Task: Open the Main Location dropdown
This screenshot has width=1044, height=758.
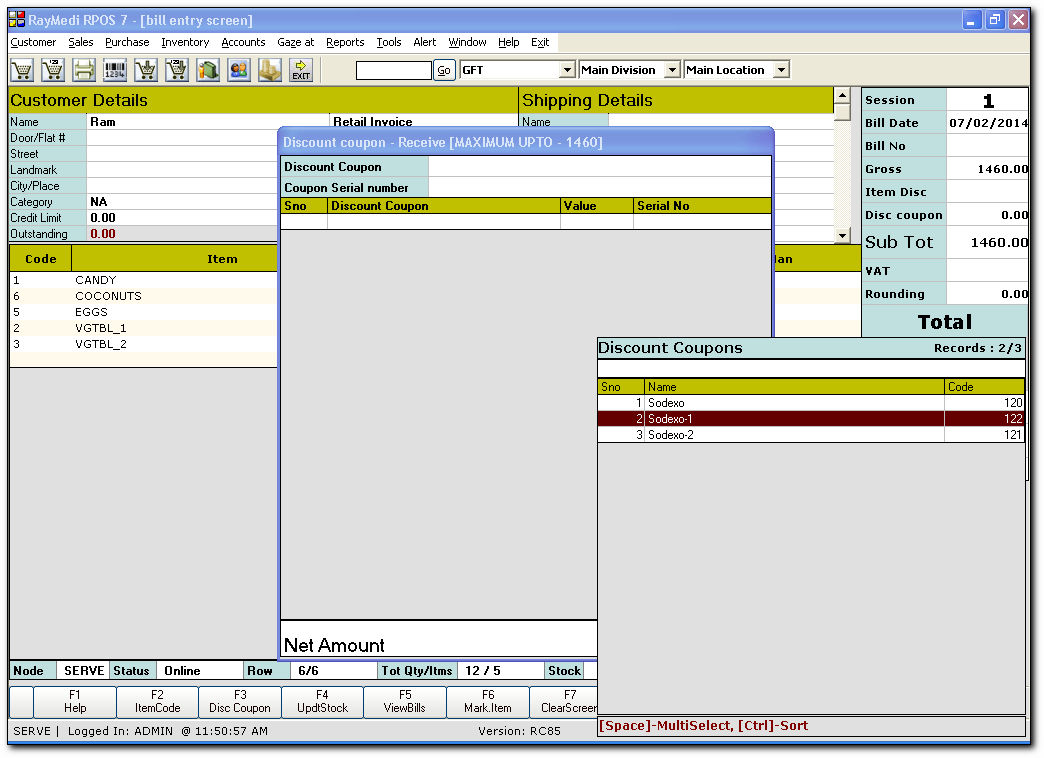Action: (x=781, y=70)
